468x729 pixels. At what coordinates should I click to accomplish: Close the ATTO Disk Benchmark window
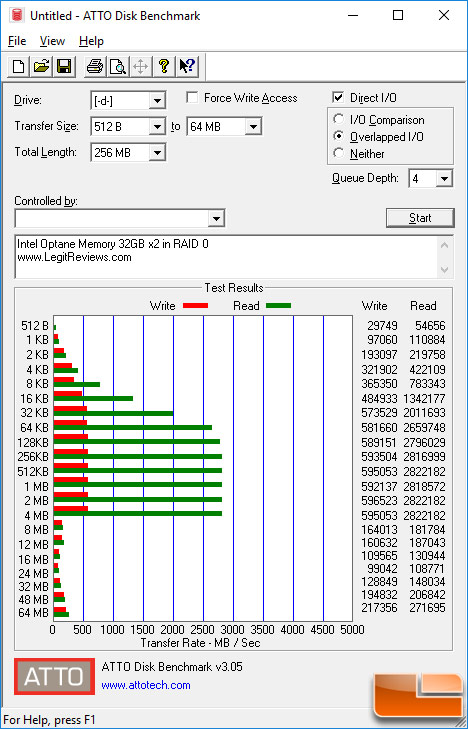tap(444, 15)
